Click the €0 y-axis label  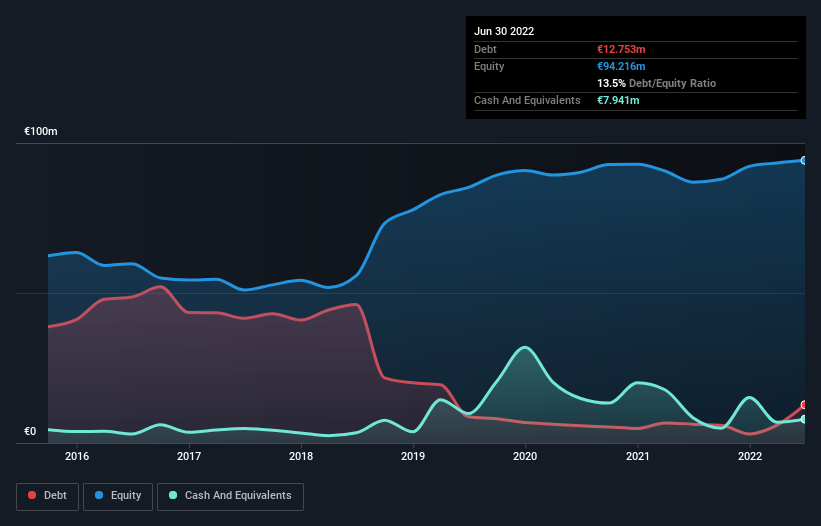(x=30, y=431)
